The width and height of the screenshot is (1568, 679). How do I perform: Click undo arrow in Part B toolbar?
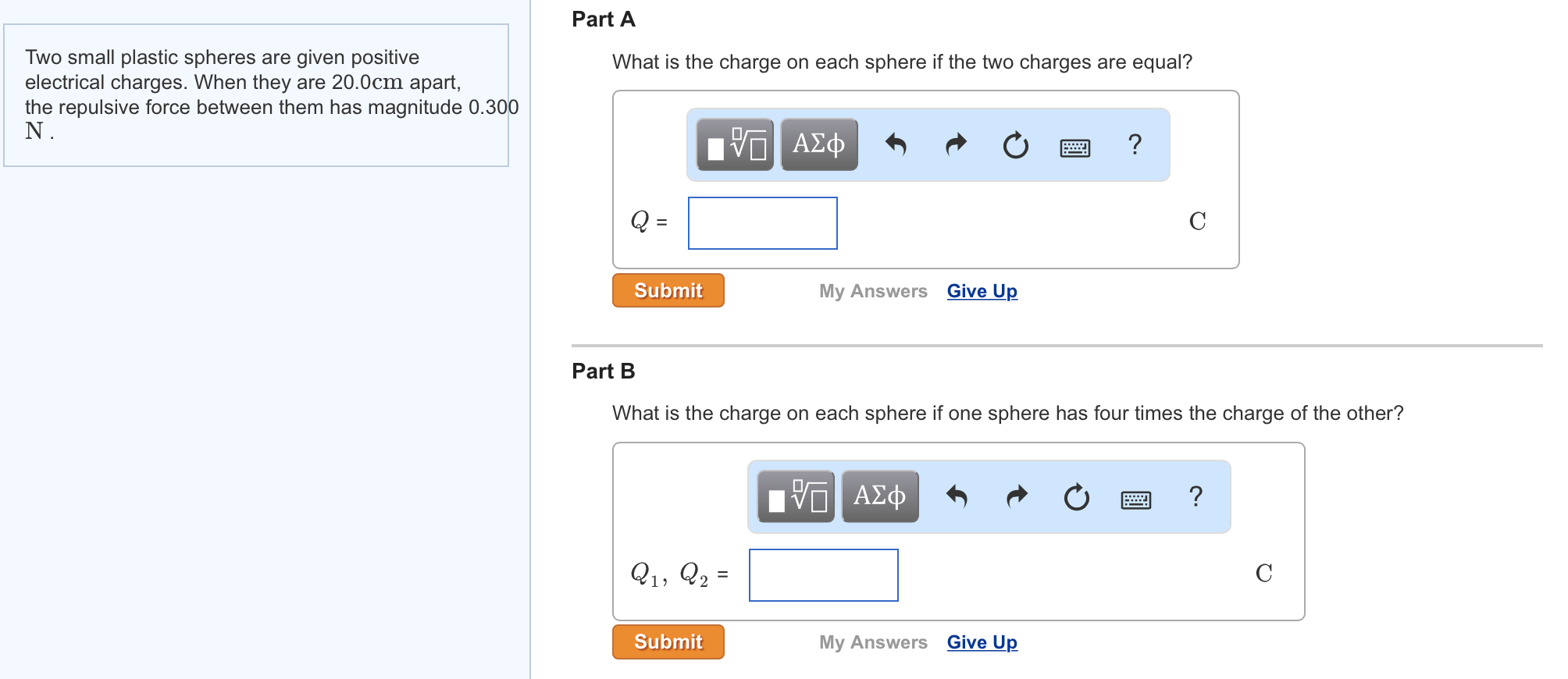coord(957,497)
